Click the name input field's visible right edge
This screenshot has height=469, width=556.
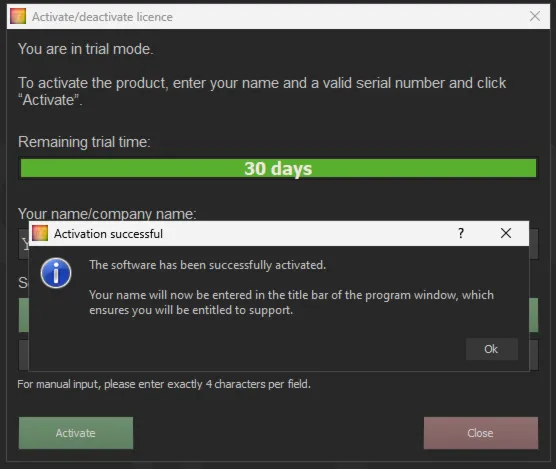coord(534,244)
